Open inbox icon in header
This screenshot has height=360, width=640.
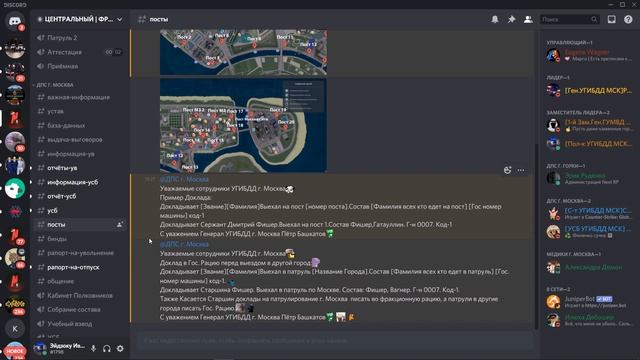click(611, 19)
